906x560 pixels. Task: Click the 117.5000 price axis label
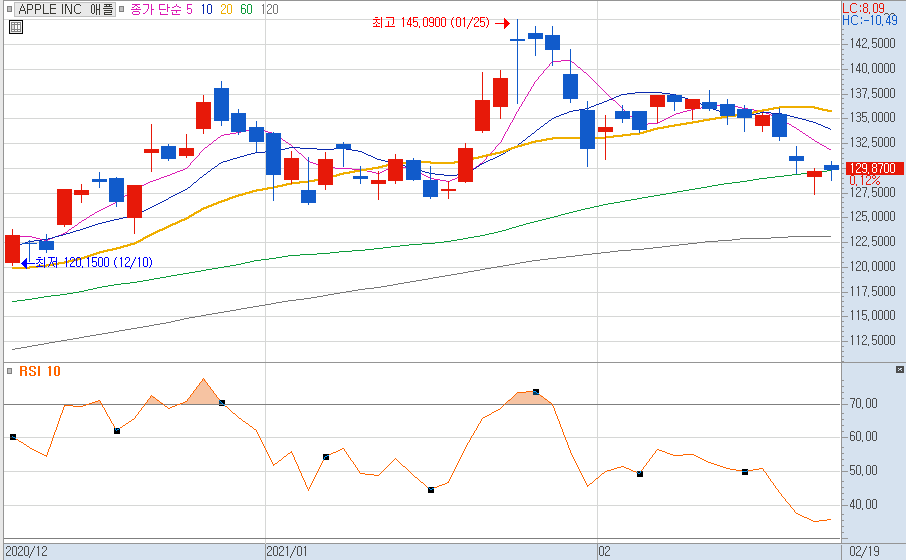(x=872, y=291)
